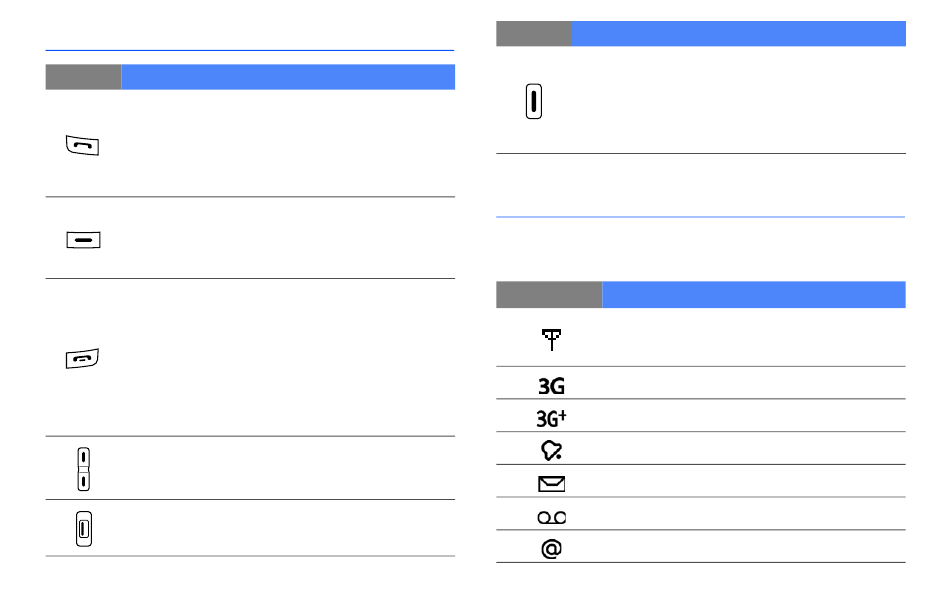The width and height of the screenshot is (950, 615).
Task: Click the gray header cell above the dial key icon
Action: 84,77
